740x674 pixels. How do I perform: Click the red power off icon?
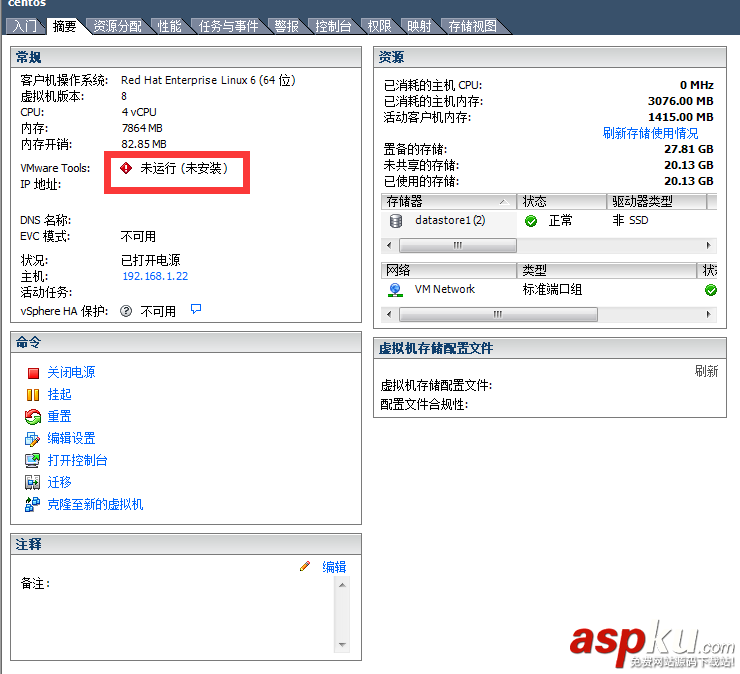click(x=33, y=373)
